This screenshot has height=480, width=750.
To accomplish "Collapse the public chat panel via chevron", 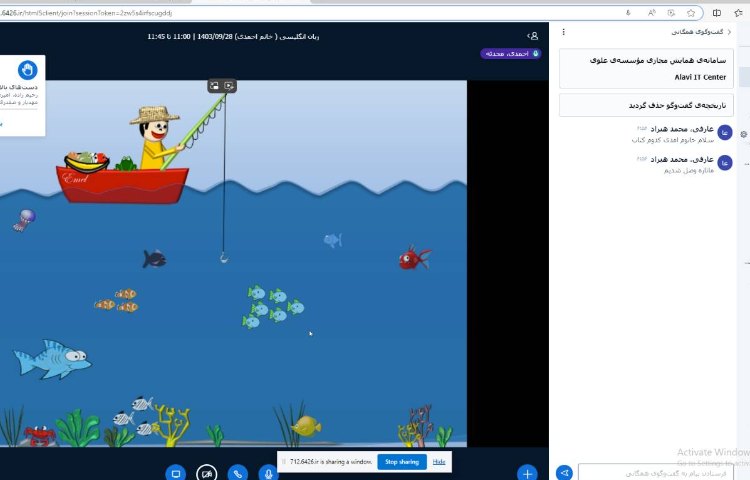I will (729, 32).
